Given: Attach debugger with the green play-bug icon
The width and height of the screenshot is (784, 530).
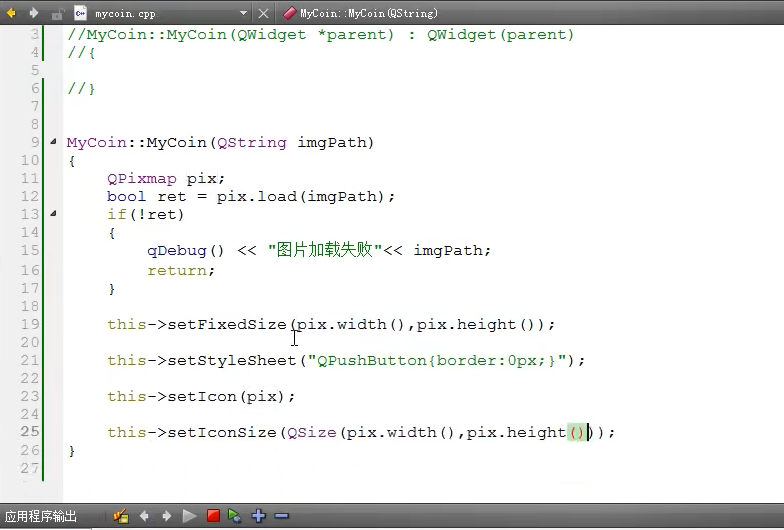Looking at the screenshot, I should click(x=234, y=516).
